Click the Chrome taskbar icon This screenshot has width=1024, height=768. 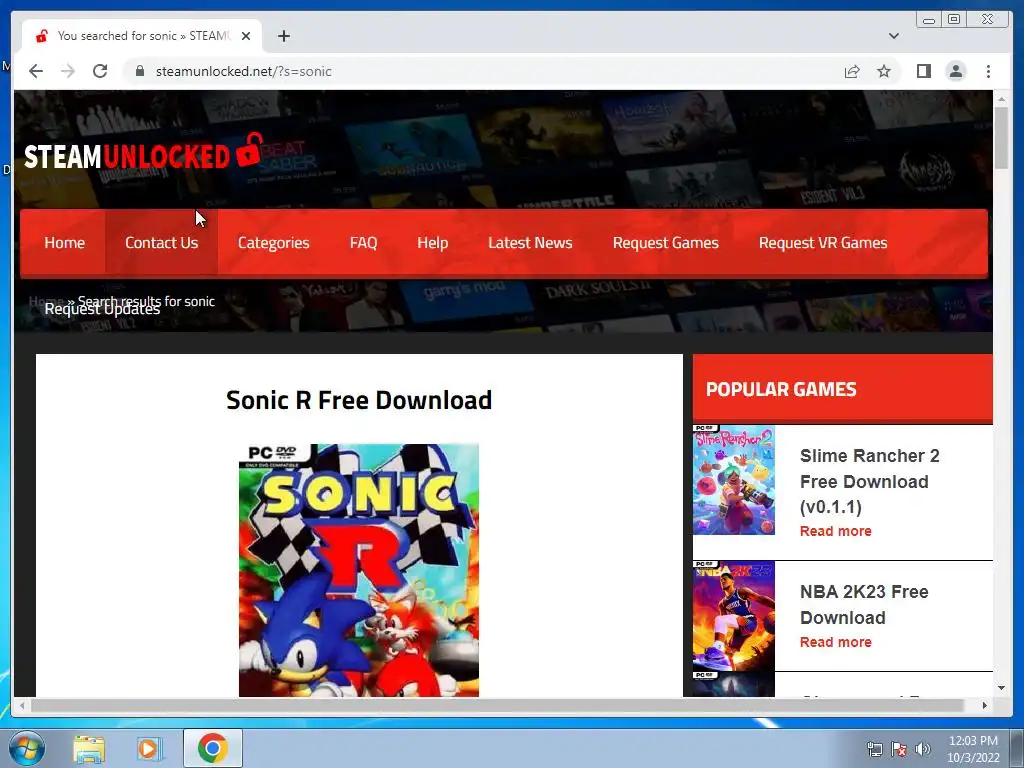click(x=212, y=748)
